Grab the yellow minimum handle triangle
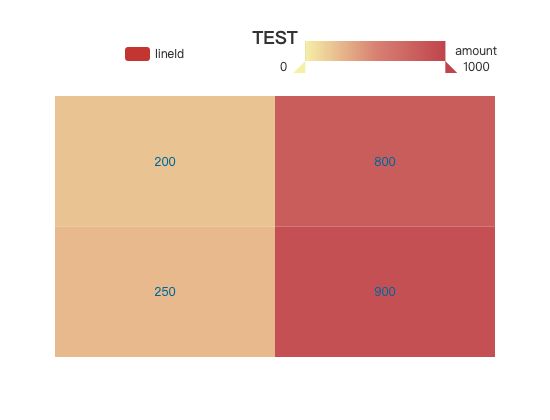The width and height of the screenshot is (550, 420). pos(300,67)
